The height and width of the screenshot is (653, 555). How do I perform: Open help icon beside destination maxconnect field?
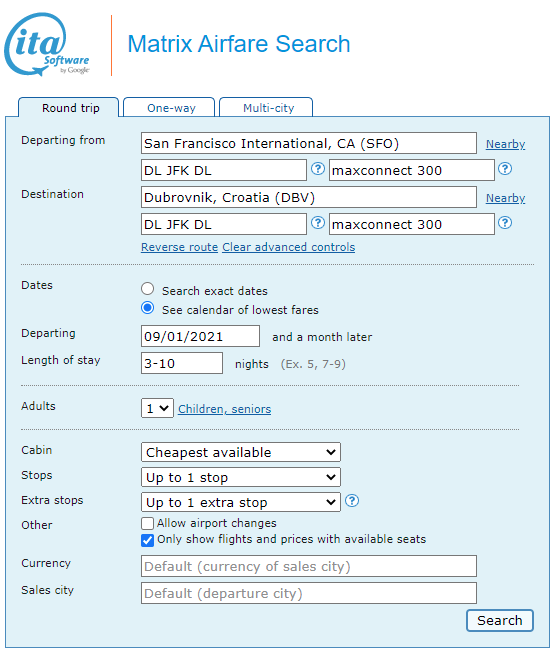point(505,223)
